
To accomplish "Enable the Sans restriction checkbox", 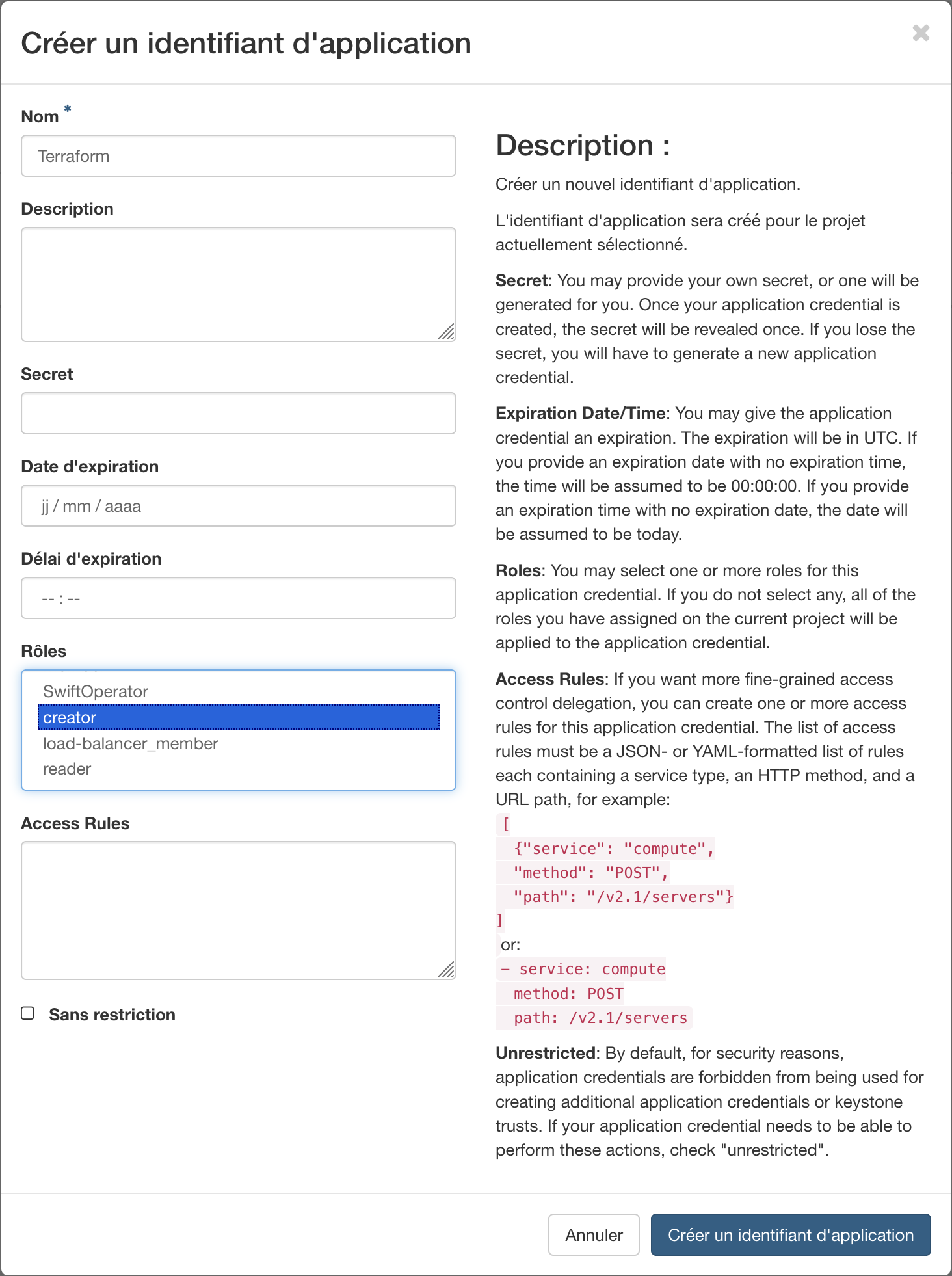I will pos(28,1013).
